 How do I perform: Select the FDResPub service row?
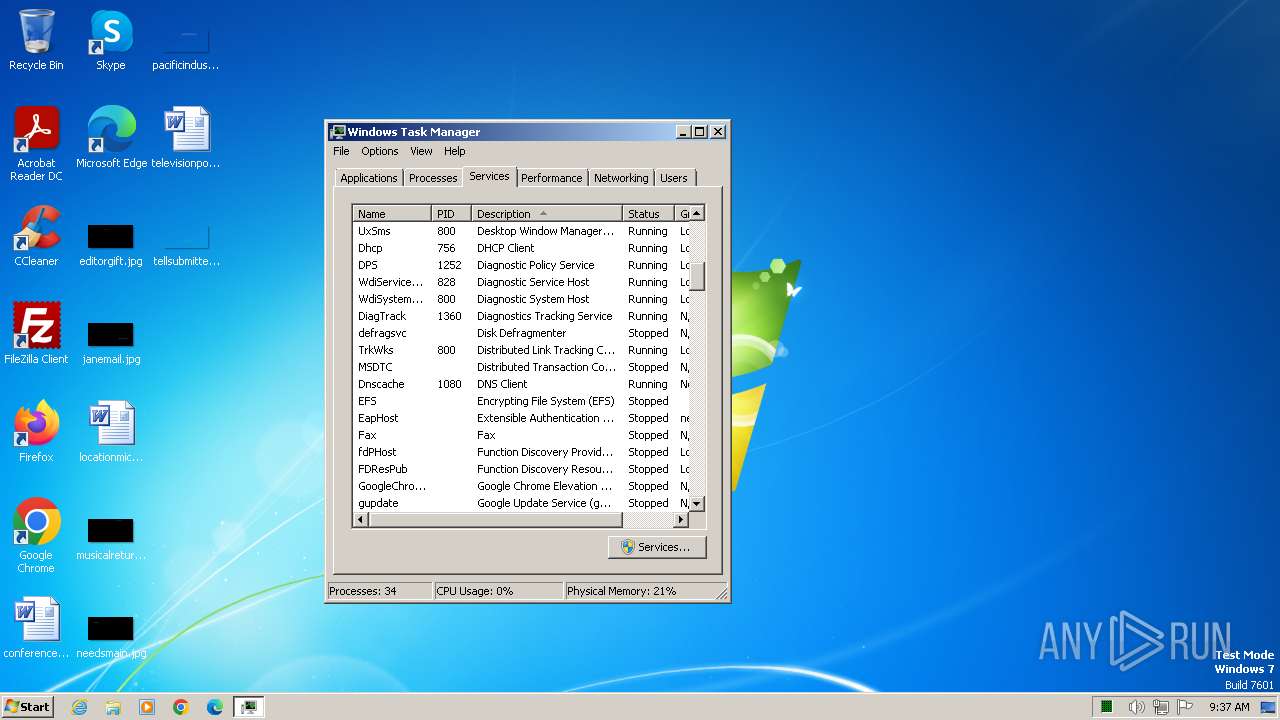coord(521,469)
